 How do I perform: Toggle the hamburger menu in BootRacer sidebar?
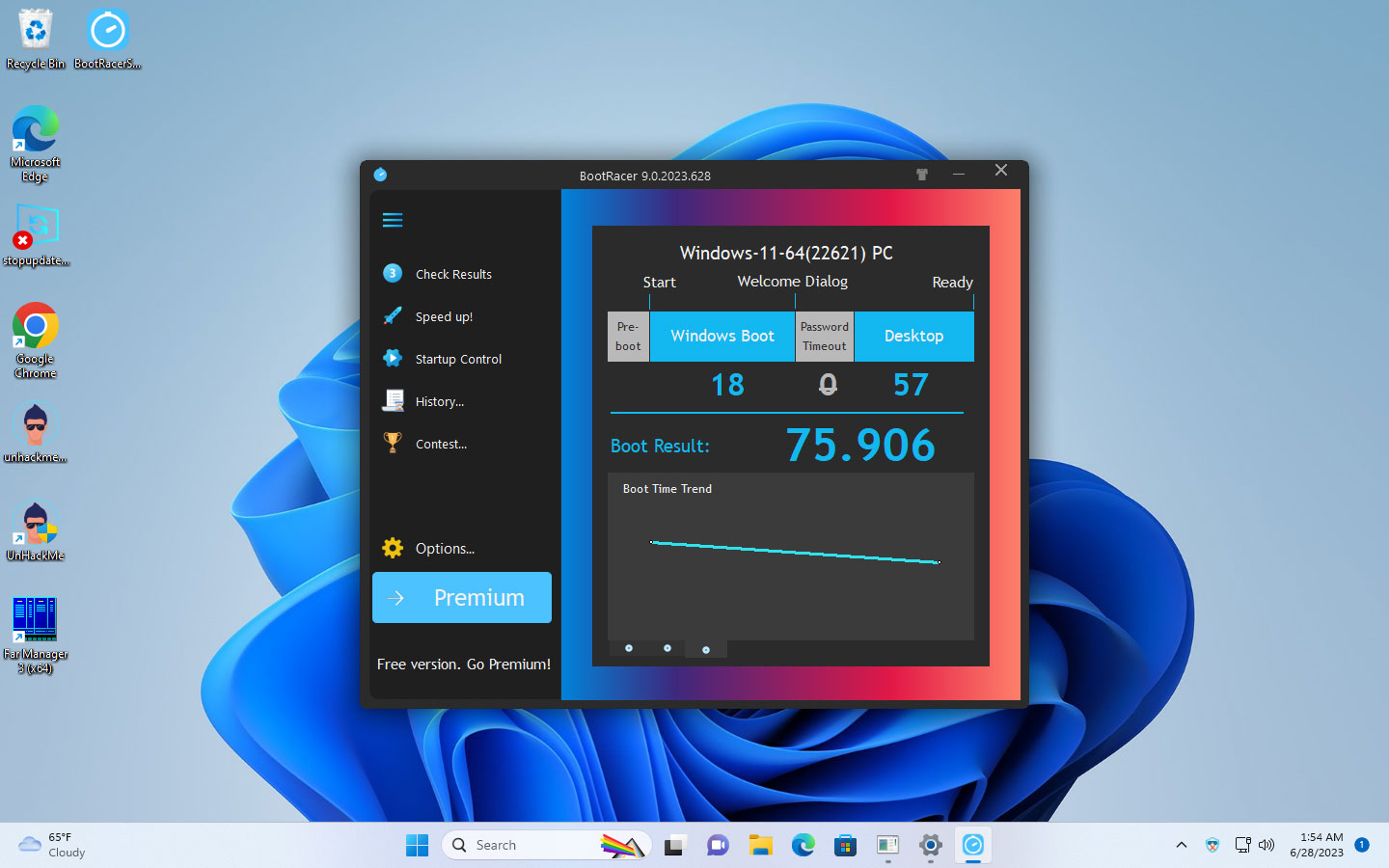(393, 220)
